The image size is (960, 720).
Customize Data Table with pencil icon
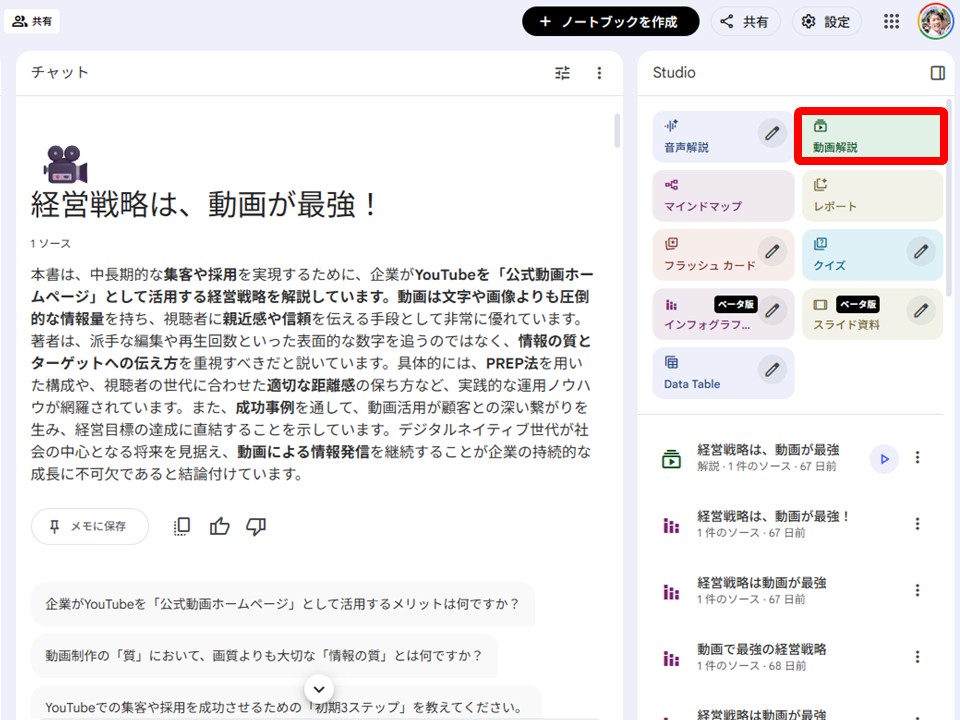772,370
